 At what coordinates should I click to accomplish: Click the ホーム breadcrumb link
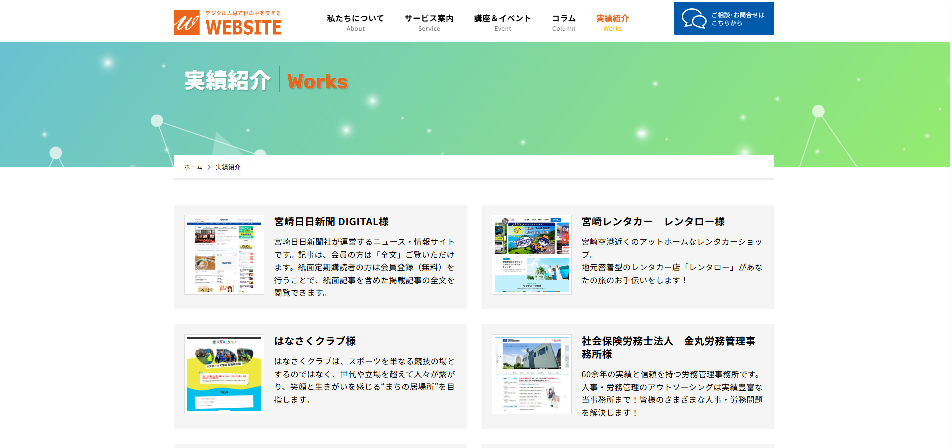pos(194,167)
